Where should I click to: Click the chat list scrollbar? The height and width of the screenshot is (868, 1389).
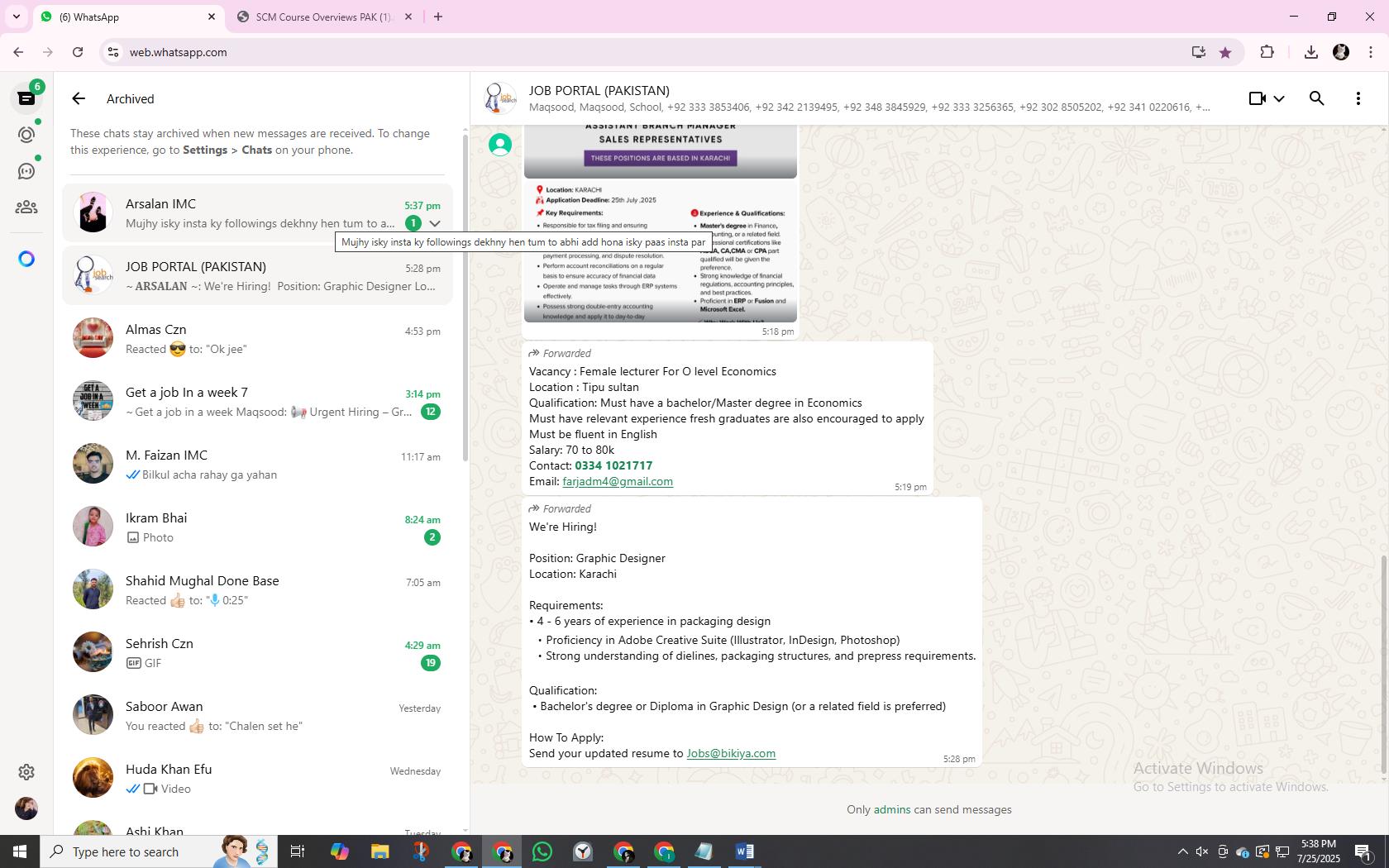[465, 296]
